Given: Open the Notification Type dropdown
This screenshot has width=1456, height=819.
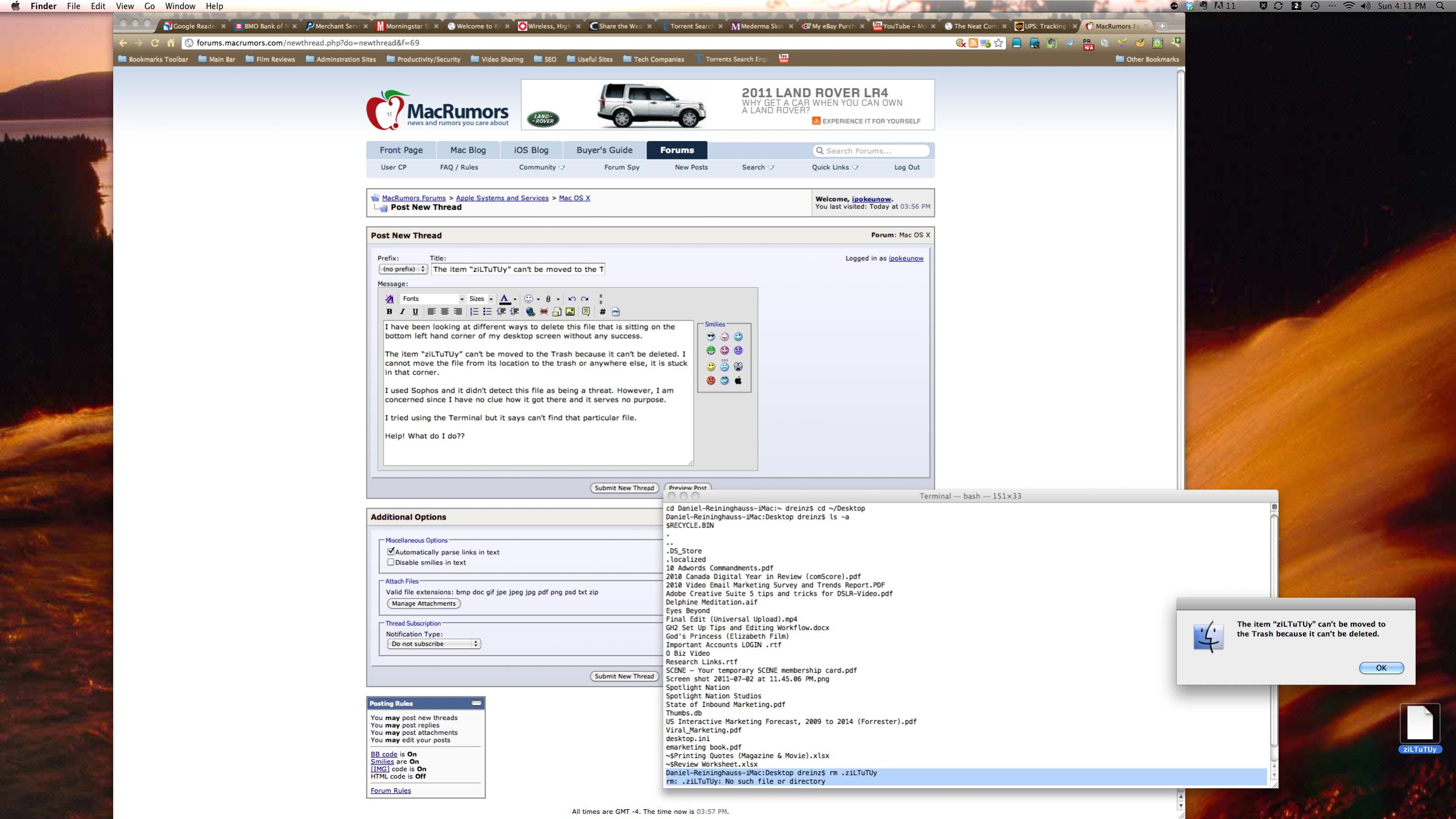Looking at the screenshot, I should (434, 644).
